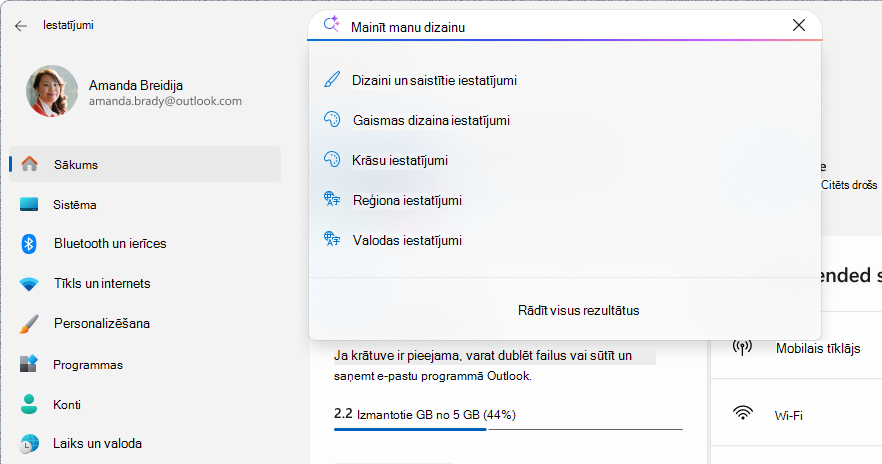Click the palette icon beside Krāsu iestatījumi
This screenshot has height=464, width=882.
(x=332, y=159)
